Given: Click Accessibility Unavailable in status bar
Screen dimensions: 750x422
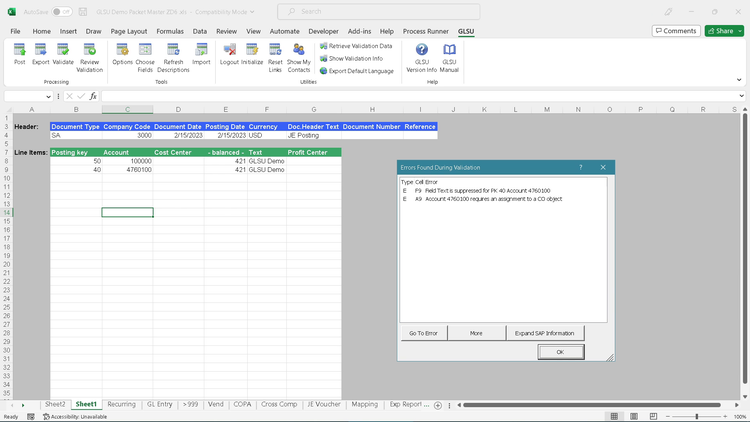Looking at the screenshot, I should point(75,417).
